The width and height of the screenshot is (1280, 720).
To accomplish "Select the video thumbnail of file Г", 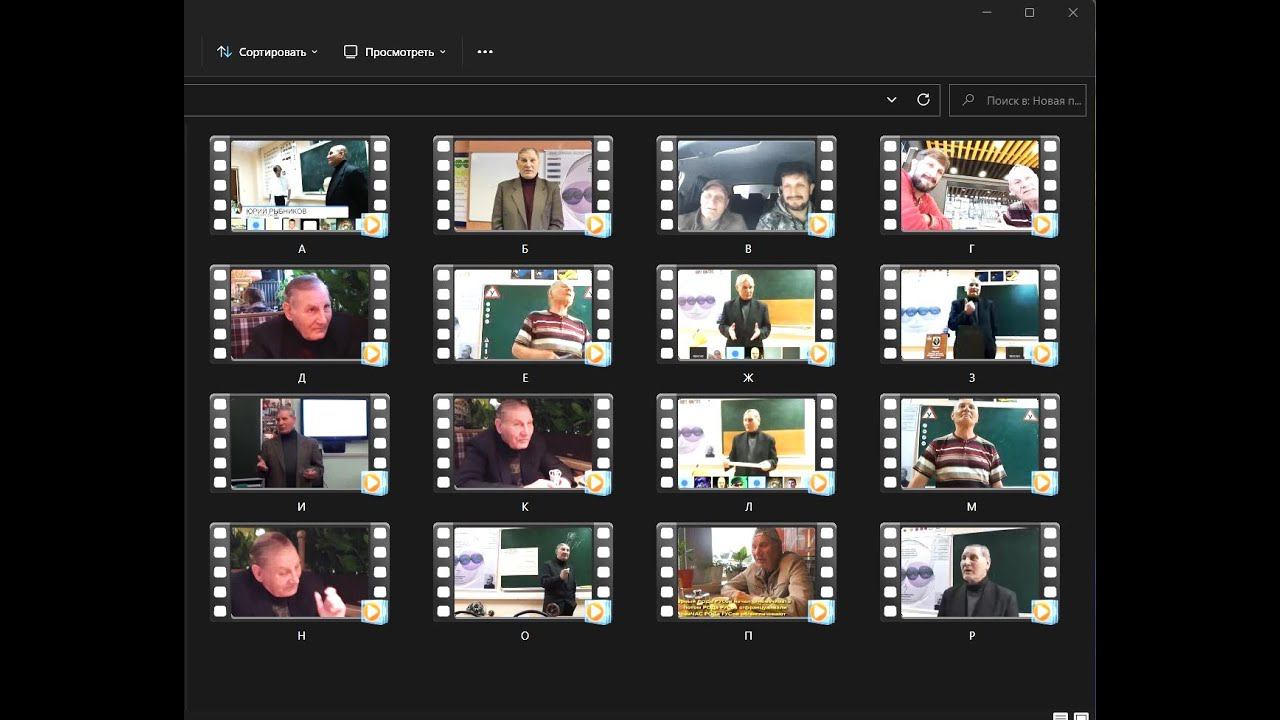I will [x=970, y=186].
